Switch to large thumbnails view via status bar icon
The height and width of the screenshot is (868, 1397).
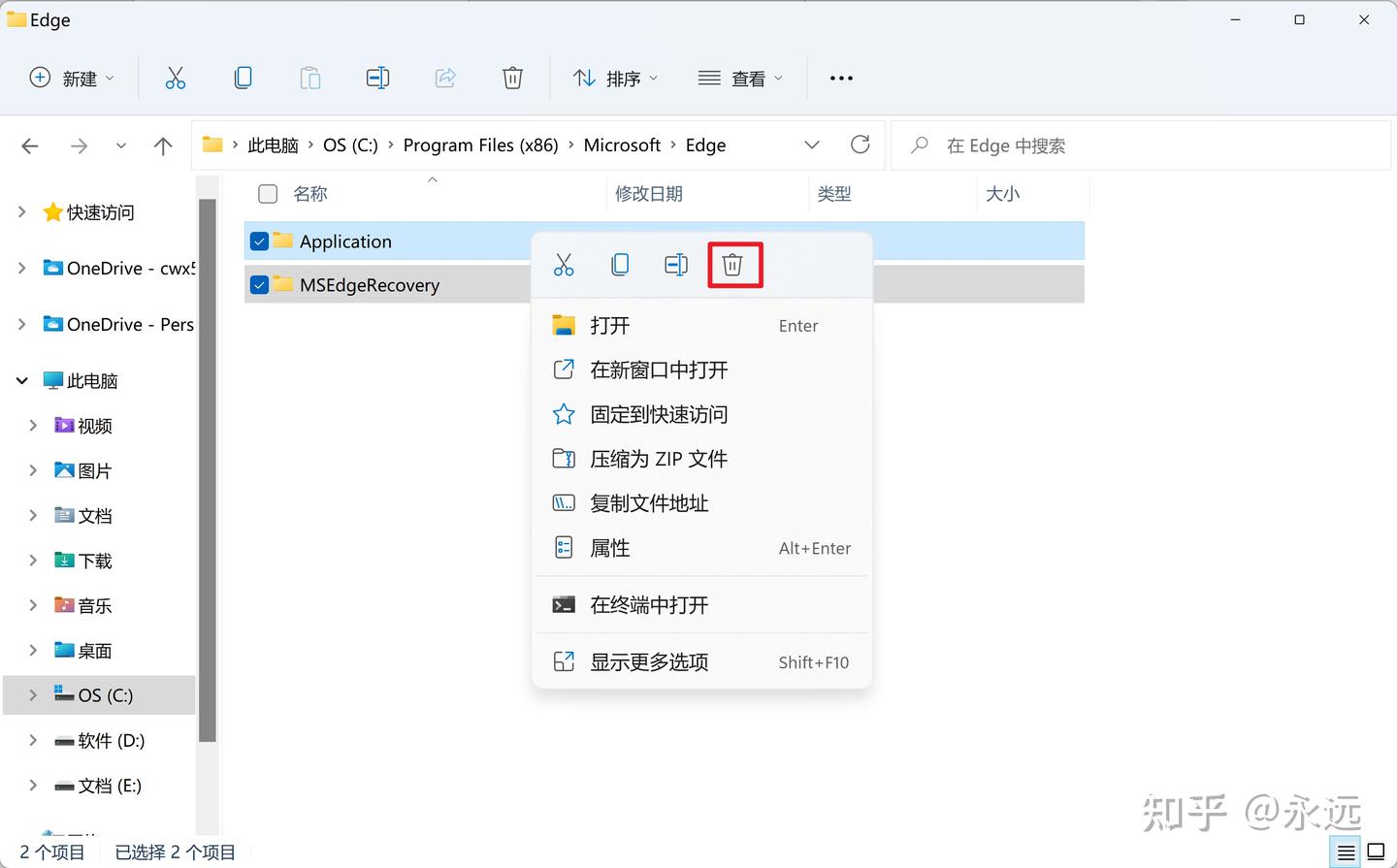click(1377, 852)
